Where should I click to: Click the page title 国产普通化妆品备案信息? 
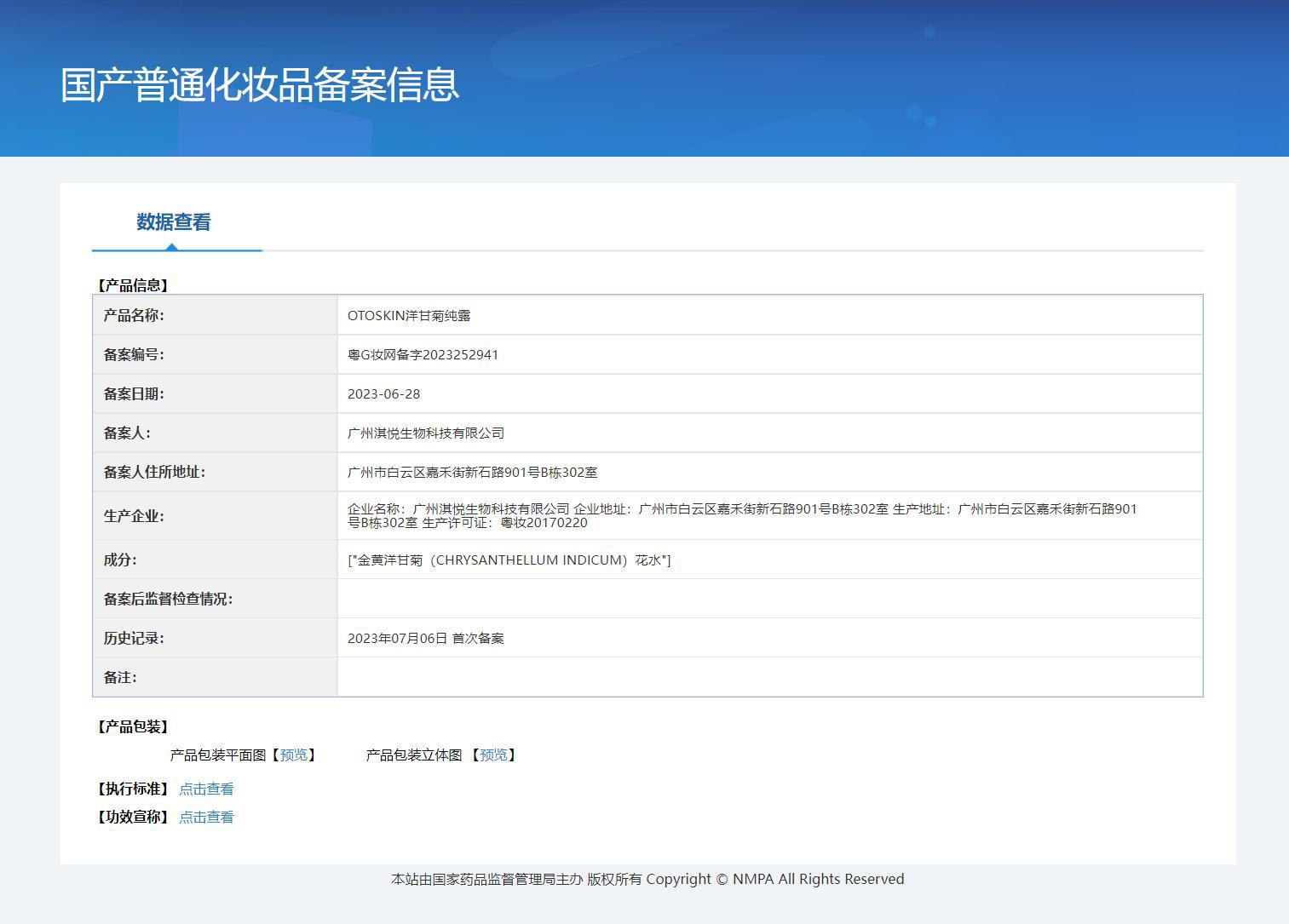point(260,85)
